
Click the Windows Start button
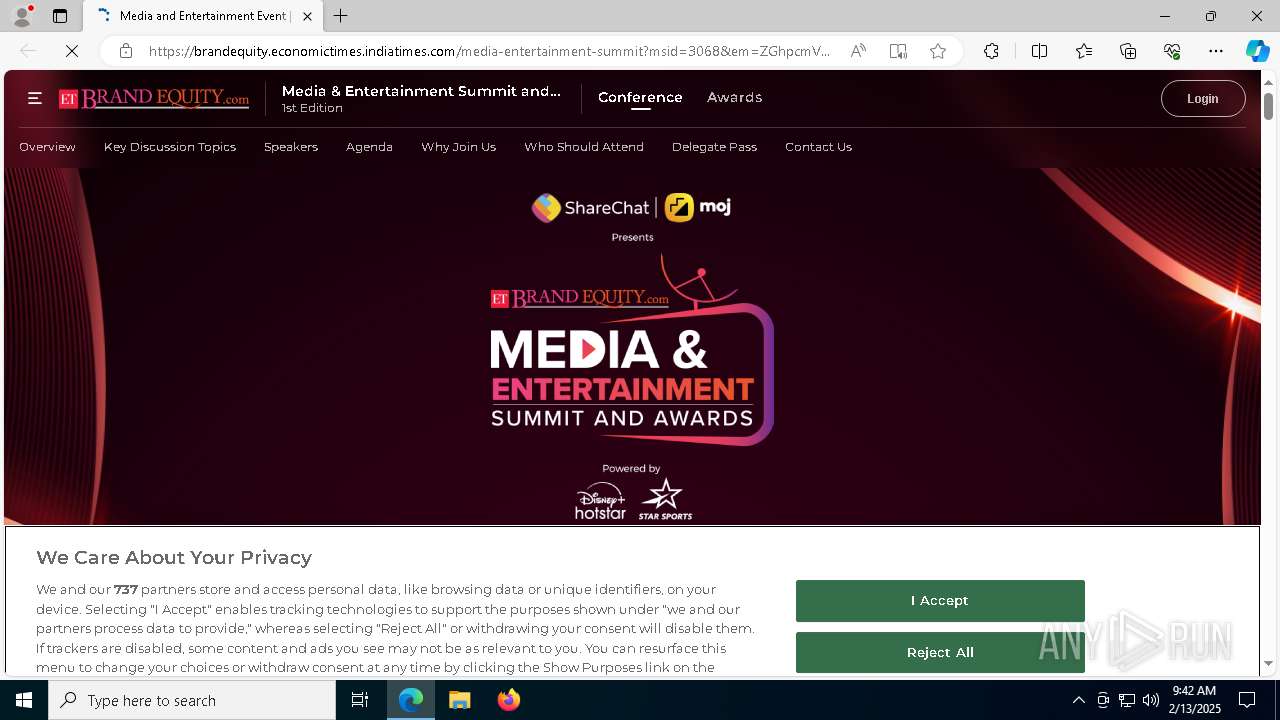coord(24,700)
